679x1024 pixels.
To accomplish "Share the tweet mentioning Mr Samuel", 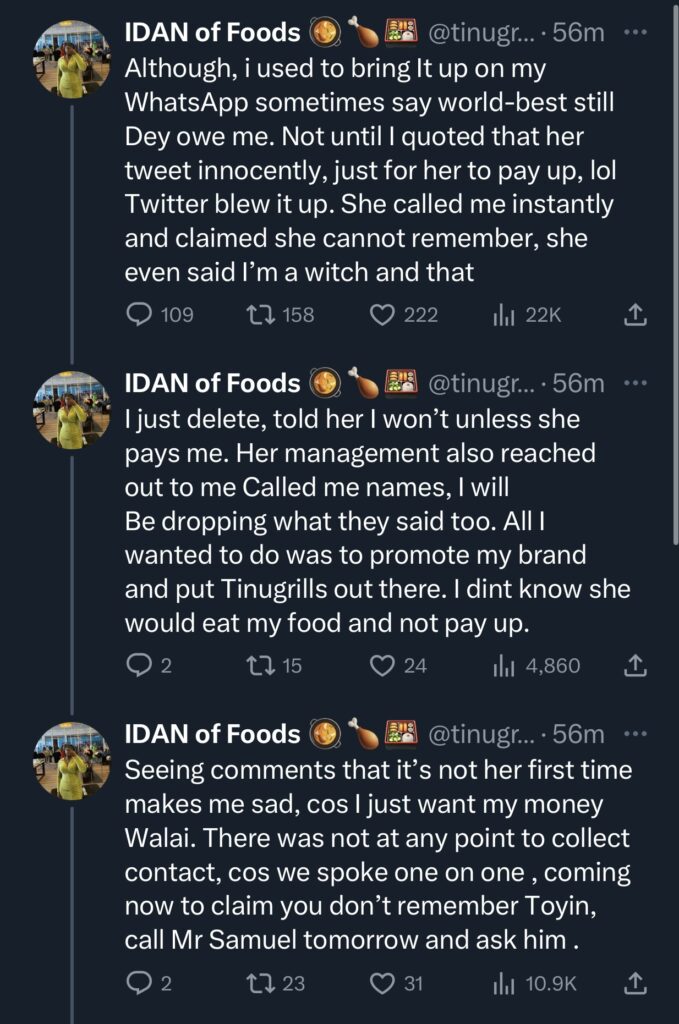I will [x=633, y=984].
